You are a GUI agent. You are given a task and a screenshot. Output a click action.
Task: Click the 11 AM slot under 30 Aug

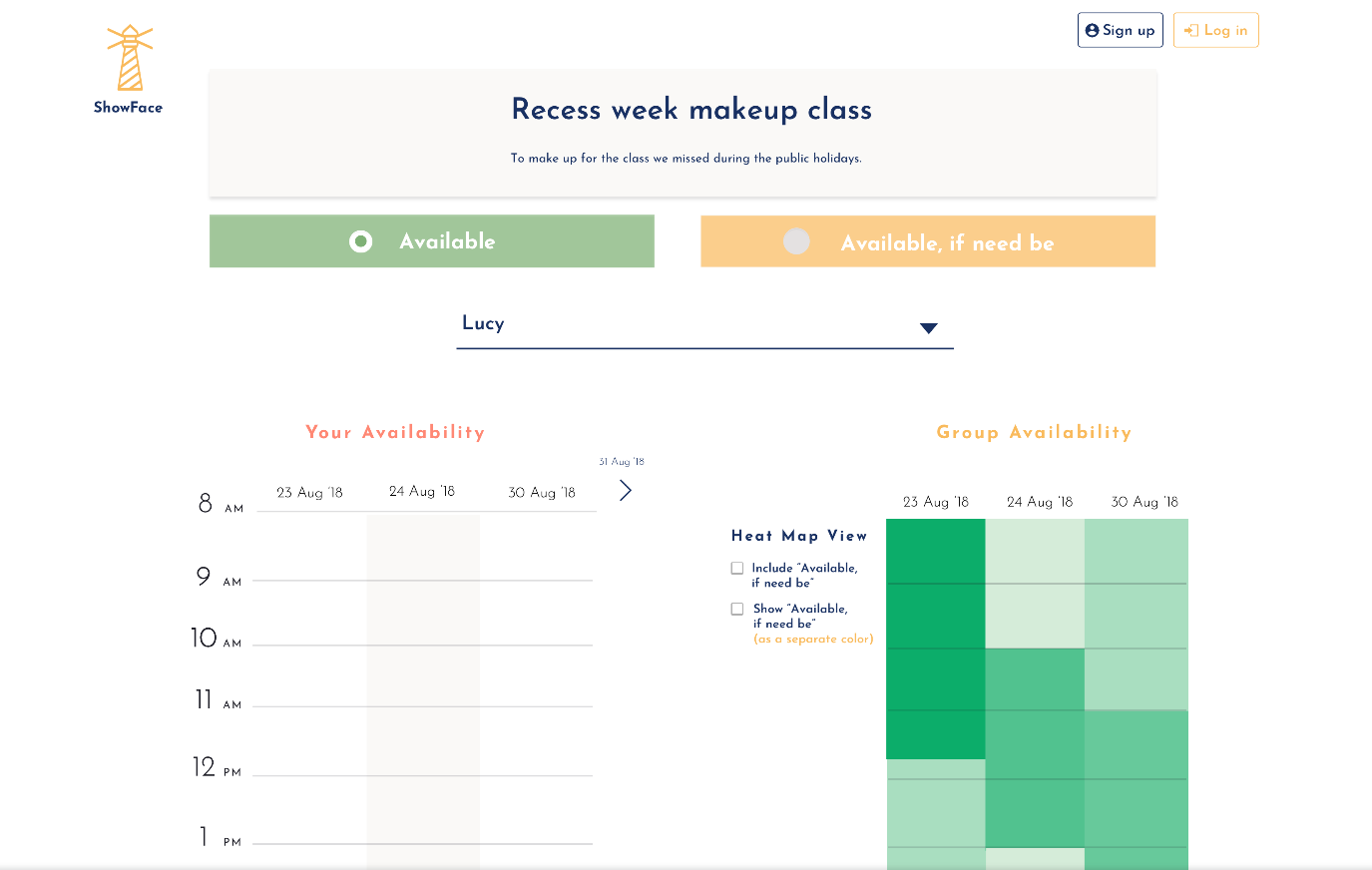pyautogui.click(x=537, y=740)
